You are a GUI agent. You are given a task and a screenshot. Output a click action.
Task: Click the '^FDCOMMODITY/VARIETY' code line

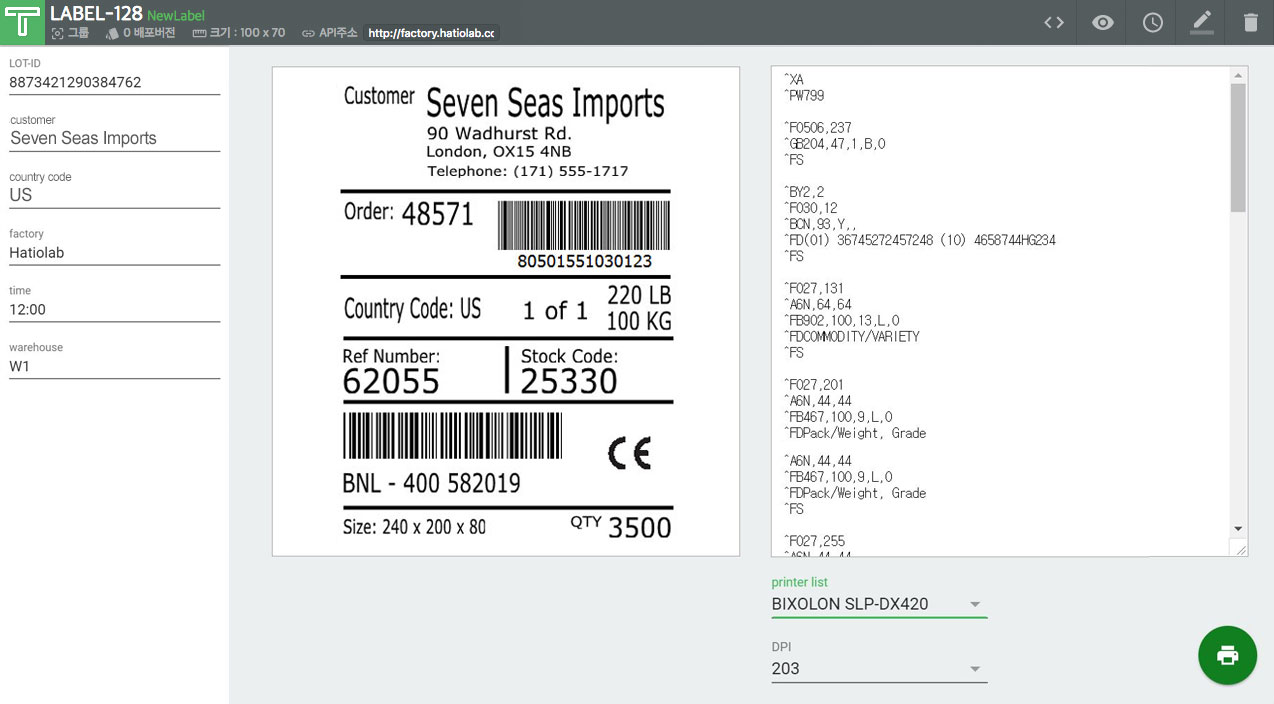(852, 337)
